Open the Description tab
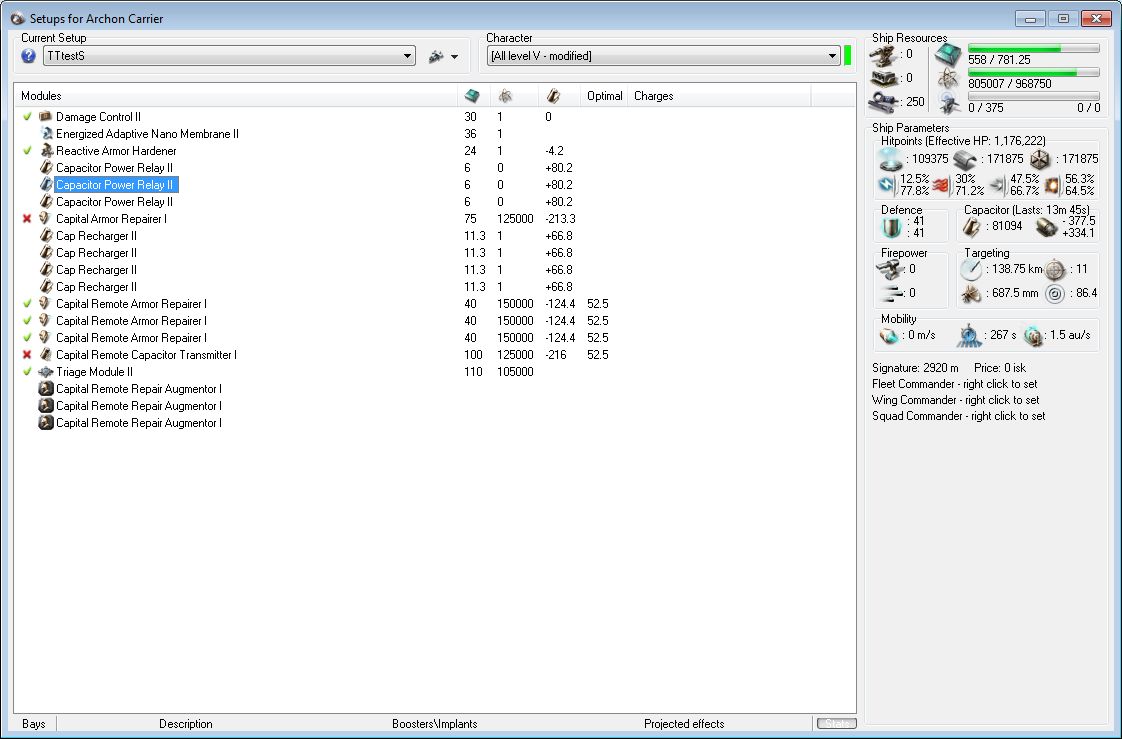1122x739 pixels. click(x=185, y=724)
